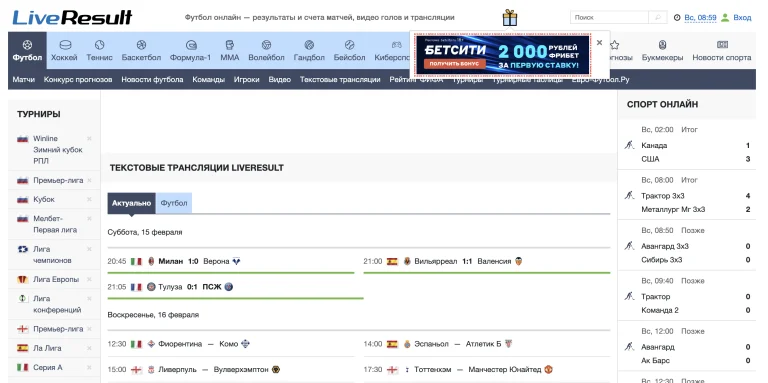
Task: Open the Матчи submenu item
Action: [x=24, y=79]
